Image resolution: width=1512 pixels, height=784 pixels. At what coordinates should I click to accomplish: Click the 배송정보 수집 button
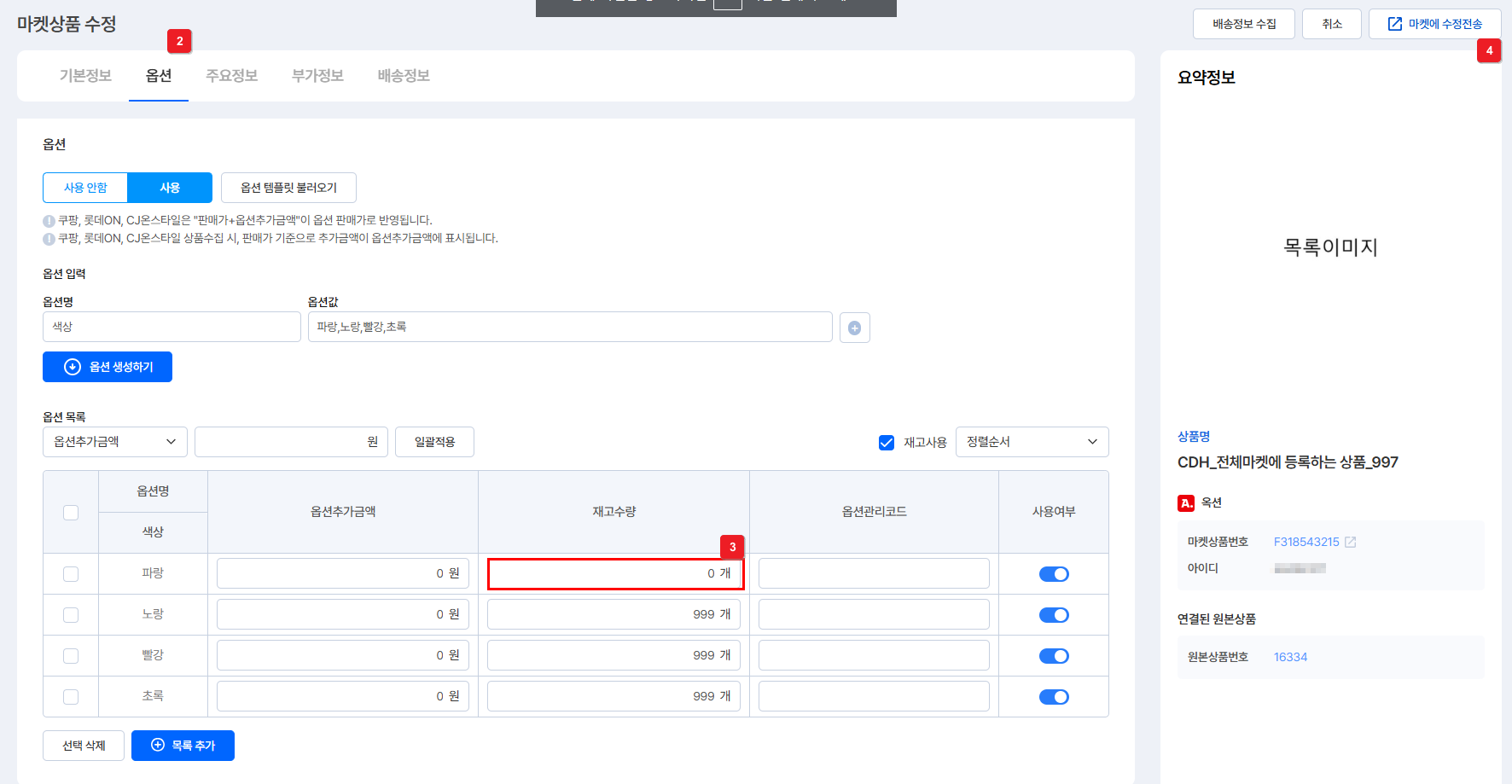click(x=1244, y=24)
